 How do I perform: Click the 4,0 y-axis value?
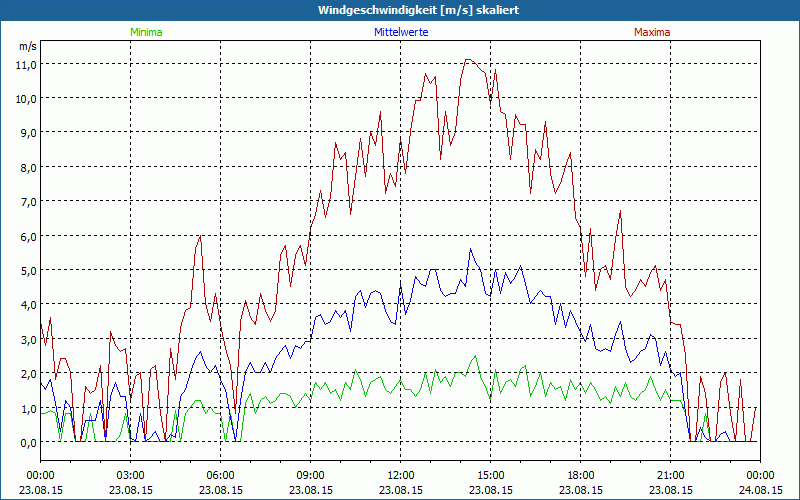(29, 305)
